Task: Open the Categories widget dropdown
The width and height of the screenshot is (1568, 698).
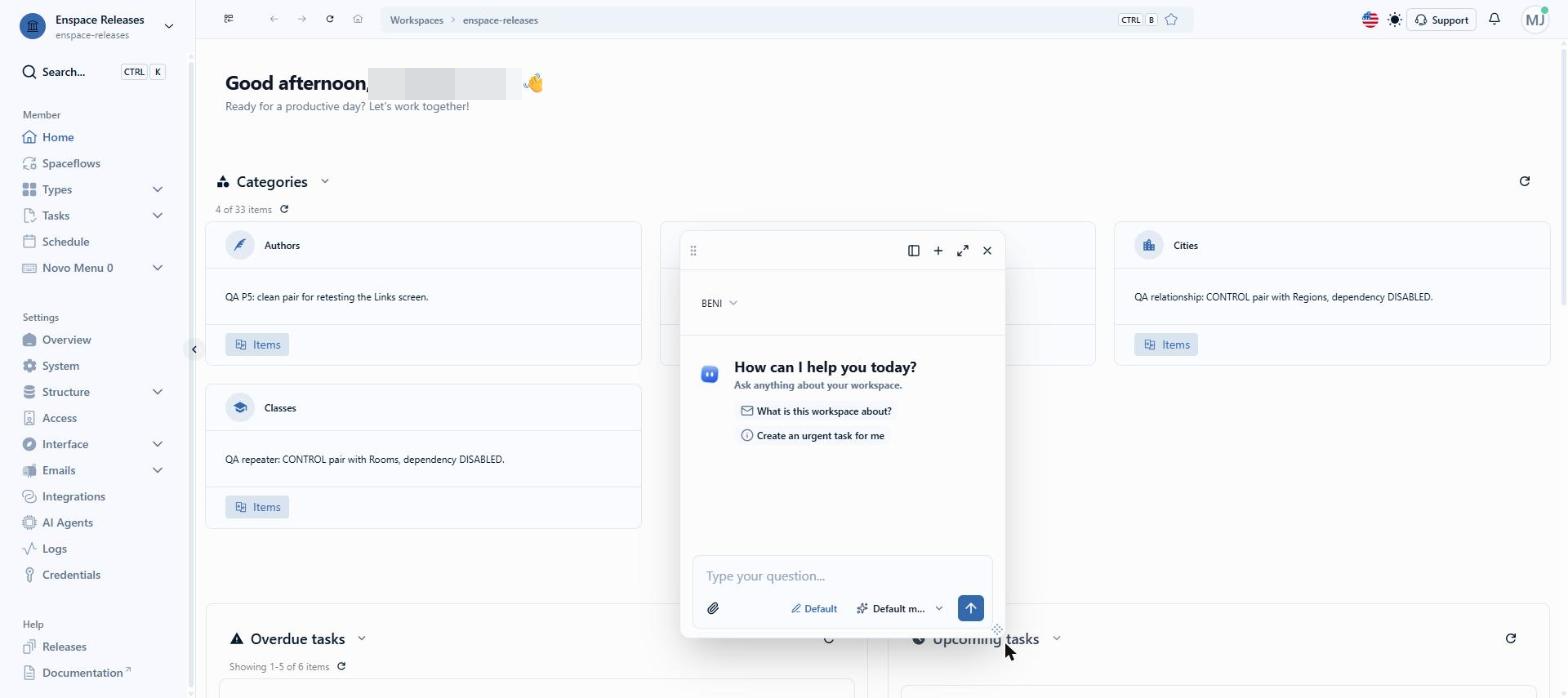Action: (325, 181)
